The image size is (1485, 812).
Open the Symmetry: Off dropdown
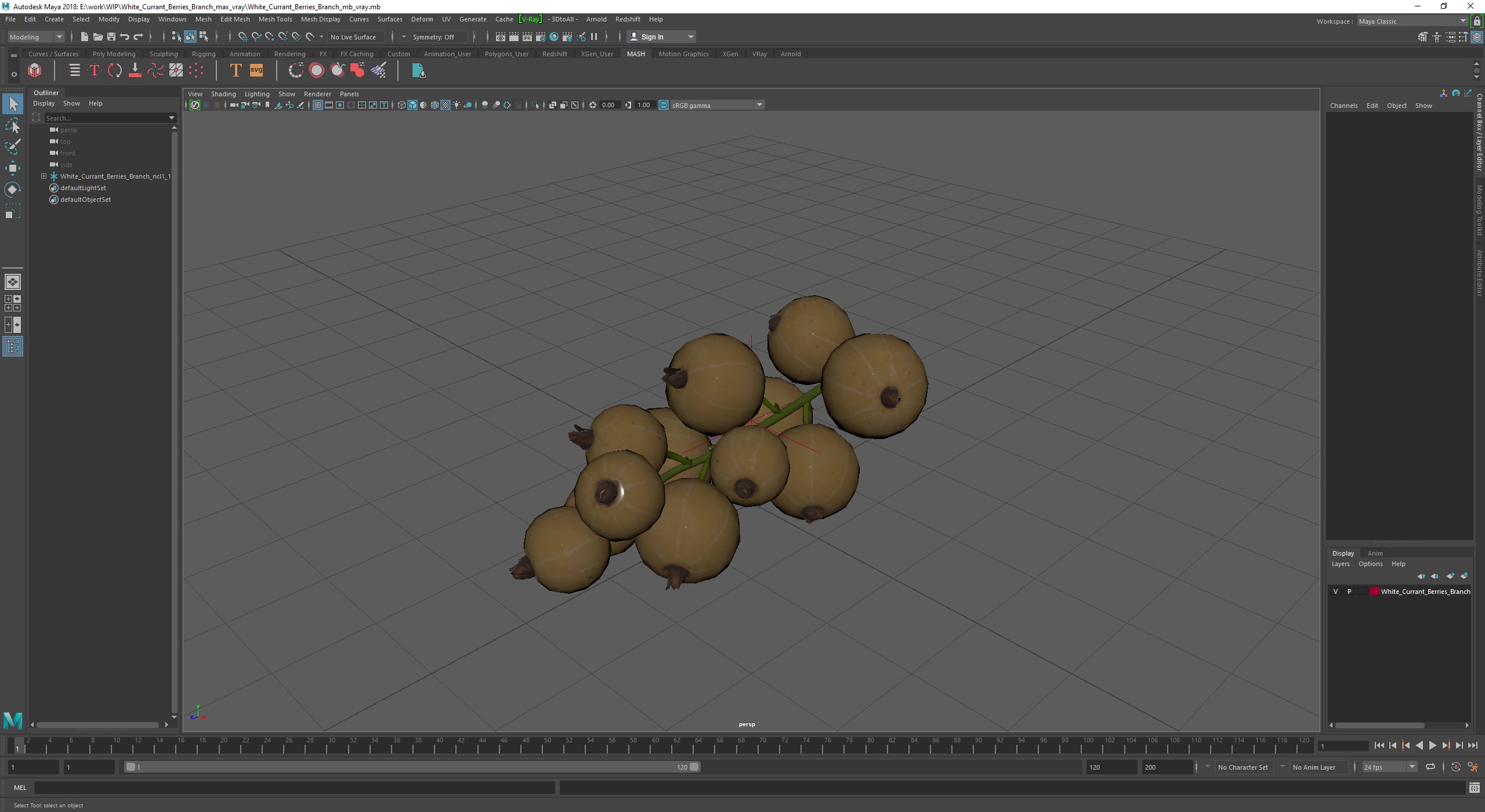pos(439,37)
